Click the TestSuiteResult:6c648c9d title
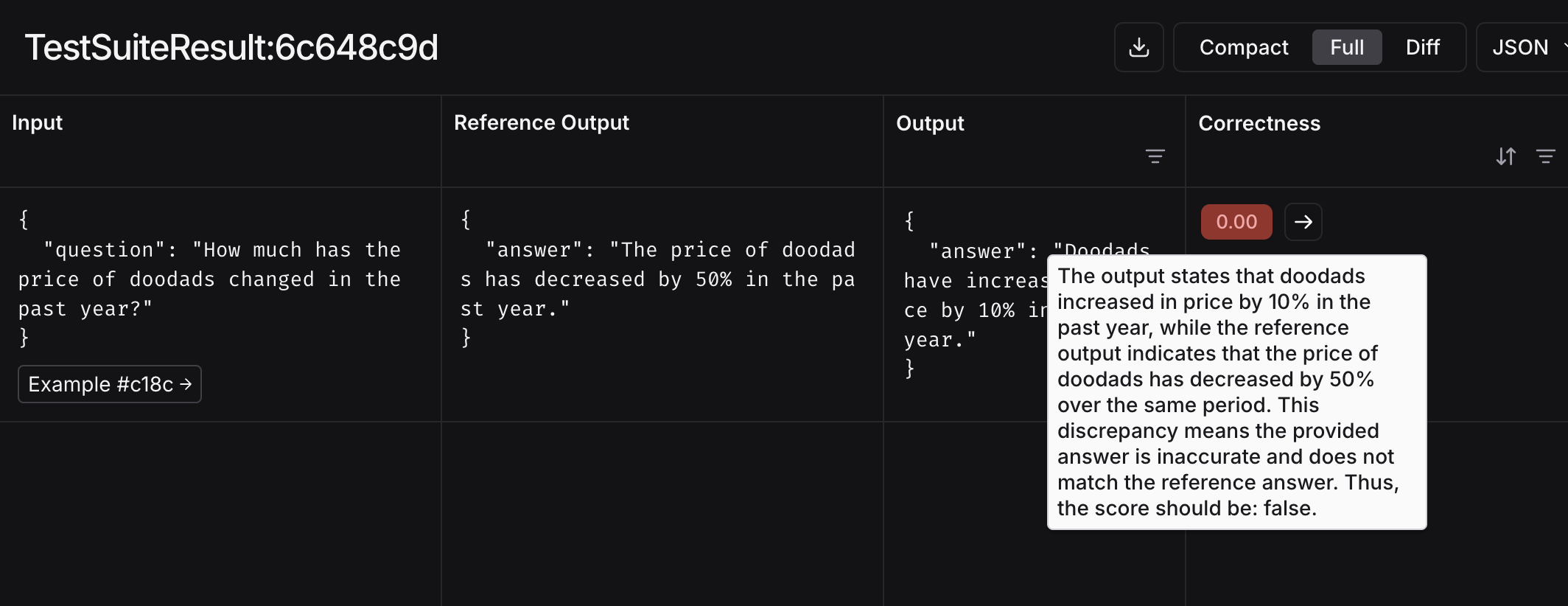Screen dimensions: 1568x606 coord(232,47)
